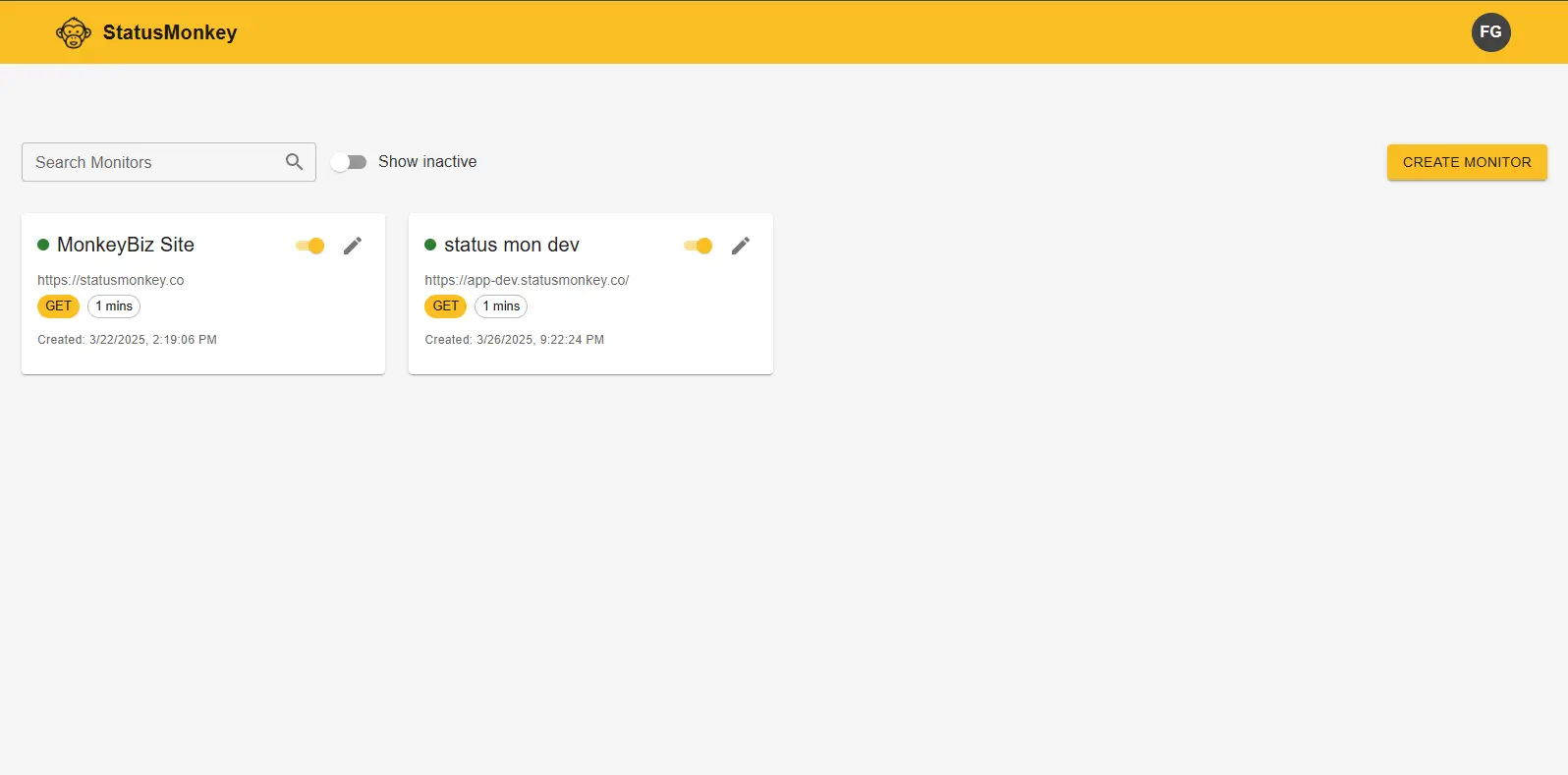
Task: Edit the status mon dev monitor
Action: 741,246
